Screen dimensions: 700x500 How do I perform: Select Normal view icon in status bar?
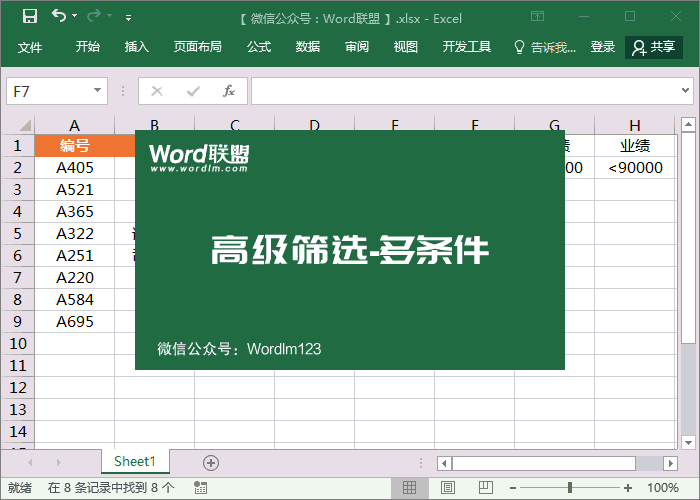pyautogui.click(x=408, y=488)
